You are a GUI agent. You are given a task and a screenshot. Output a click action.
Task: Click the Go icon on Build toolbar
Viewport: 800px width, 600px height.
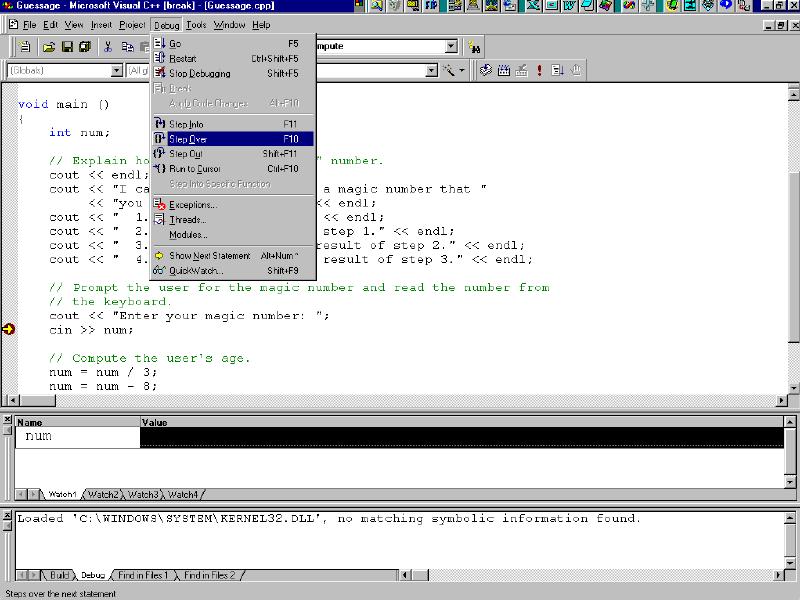tap(557, 70)
